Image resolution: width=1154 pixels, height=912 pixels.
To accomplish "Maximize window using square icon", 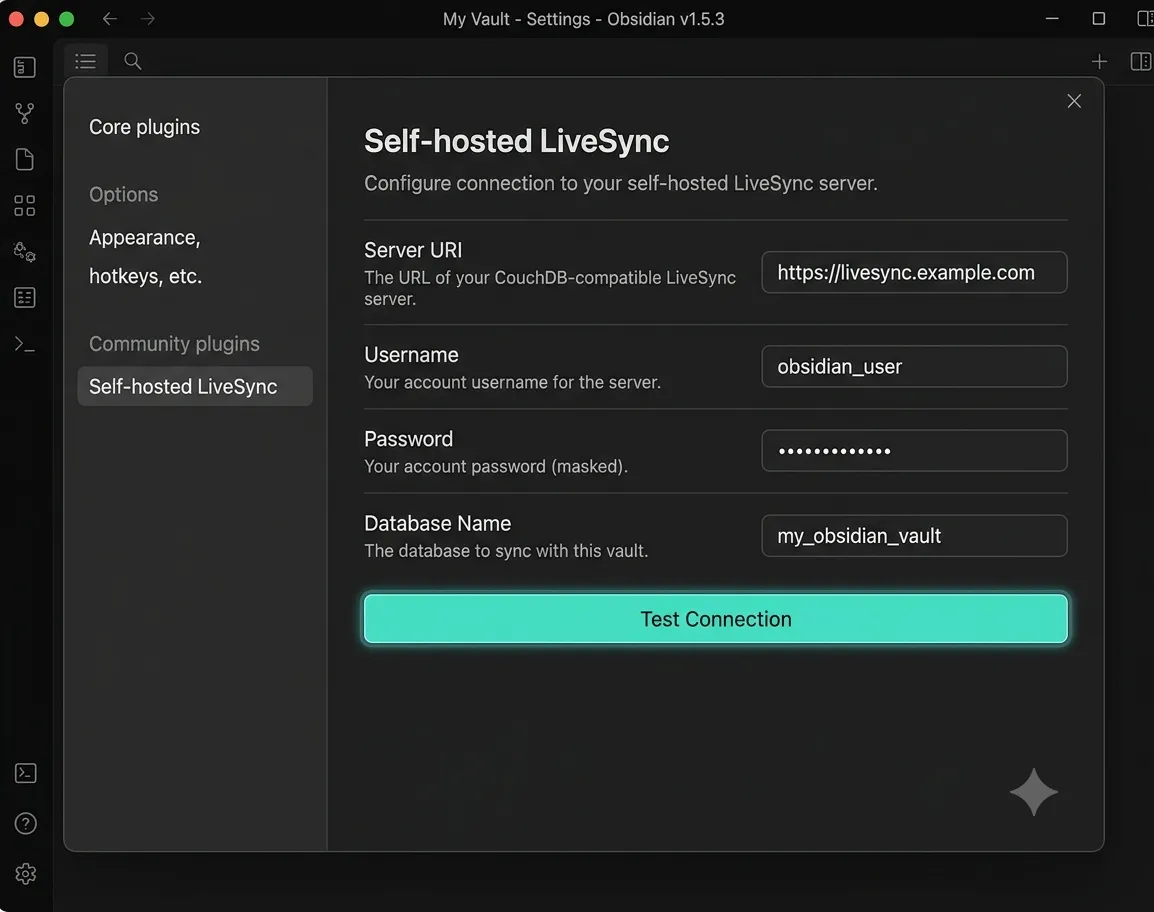I will point(1098,18).
